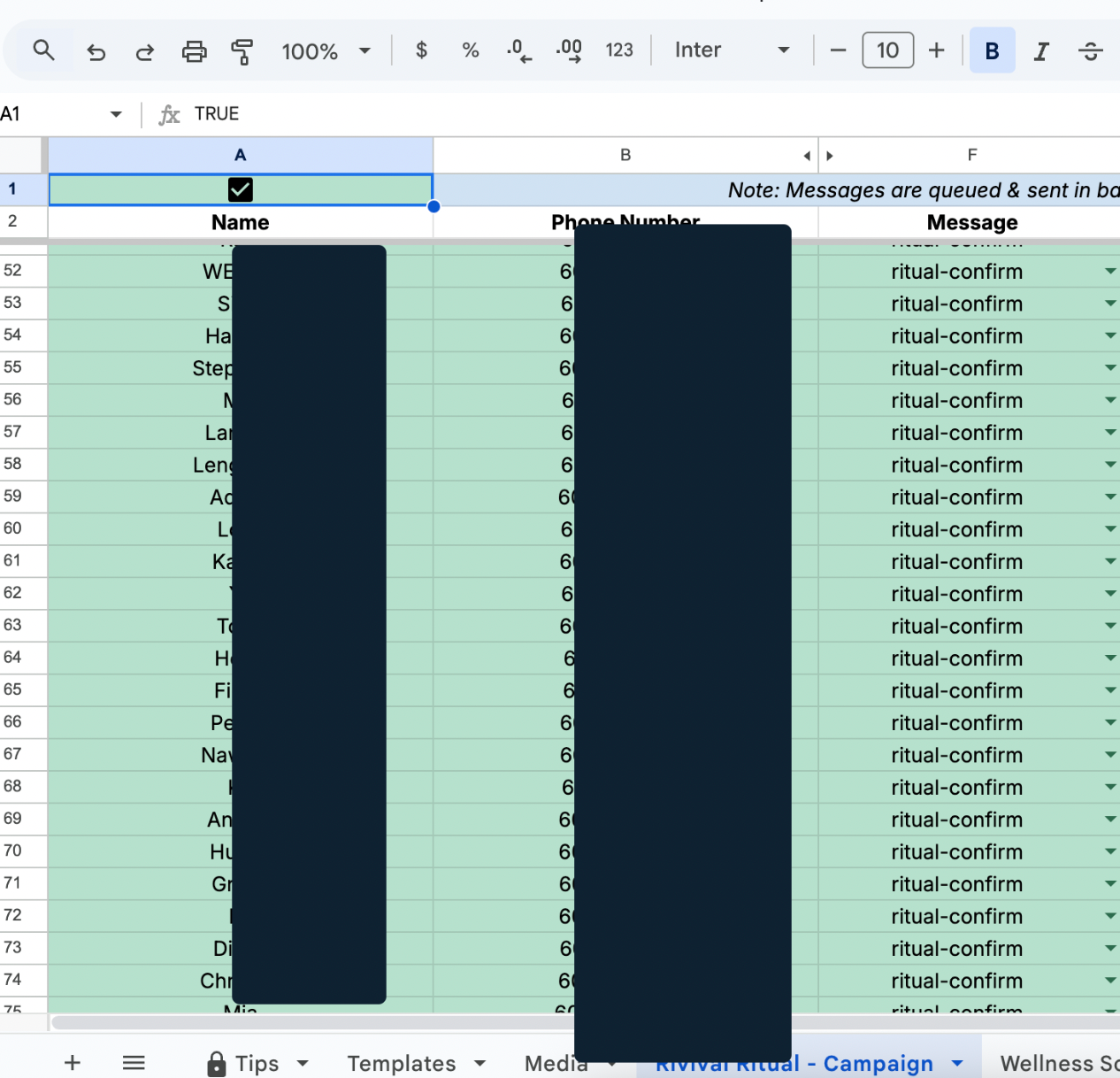The width and height of the screenshot is (1120, 1078).
Task: Select column B header
Action: [x=625, y=155]
